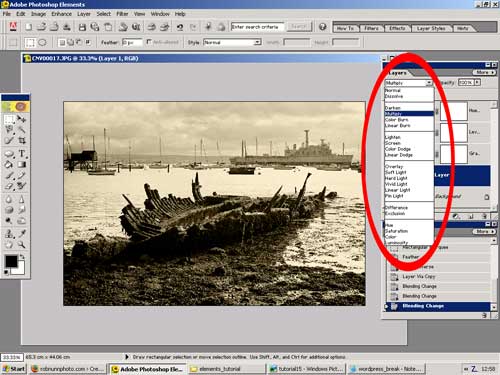Select the Move tool
Viewport: 500px width, 375px height.
(21, 119)
